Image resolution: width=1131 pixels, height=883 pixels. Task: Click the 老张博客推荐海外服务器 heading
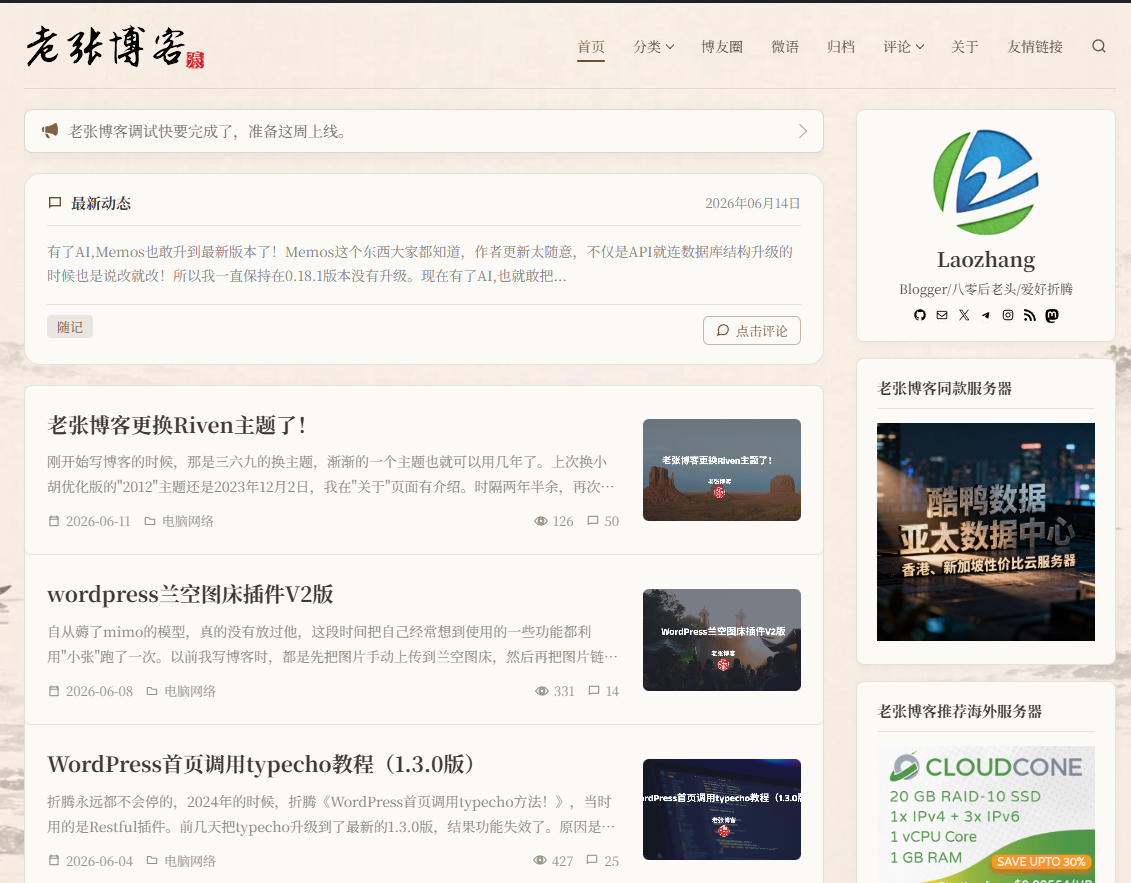(x=959, y=711)
